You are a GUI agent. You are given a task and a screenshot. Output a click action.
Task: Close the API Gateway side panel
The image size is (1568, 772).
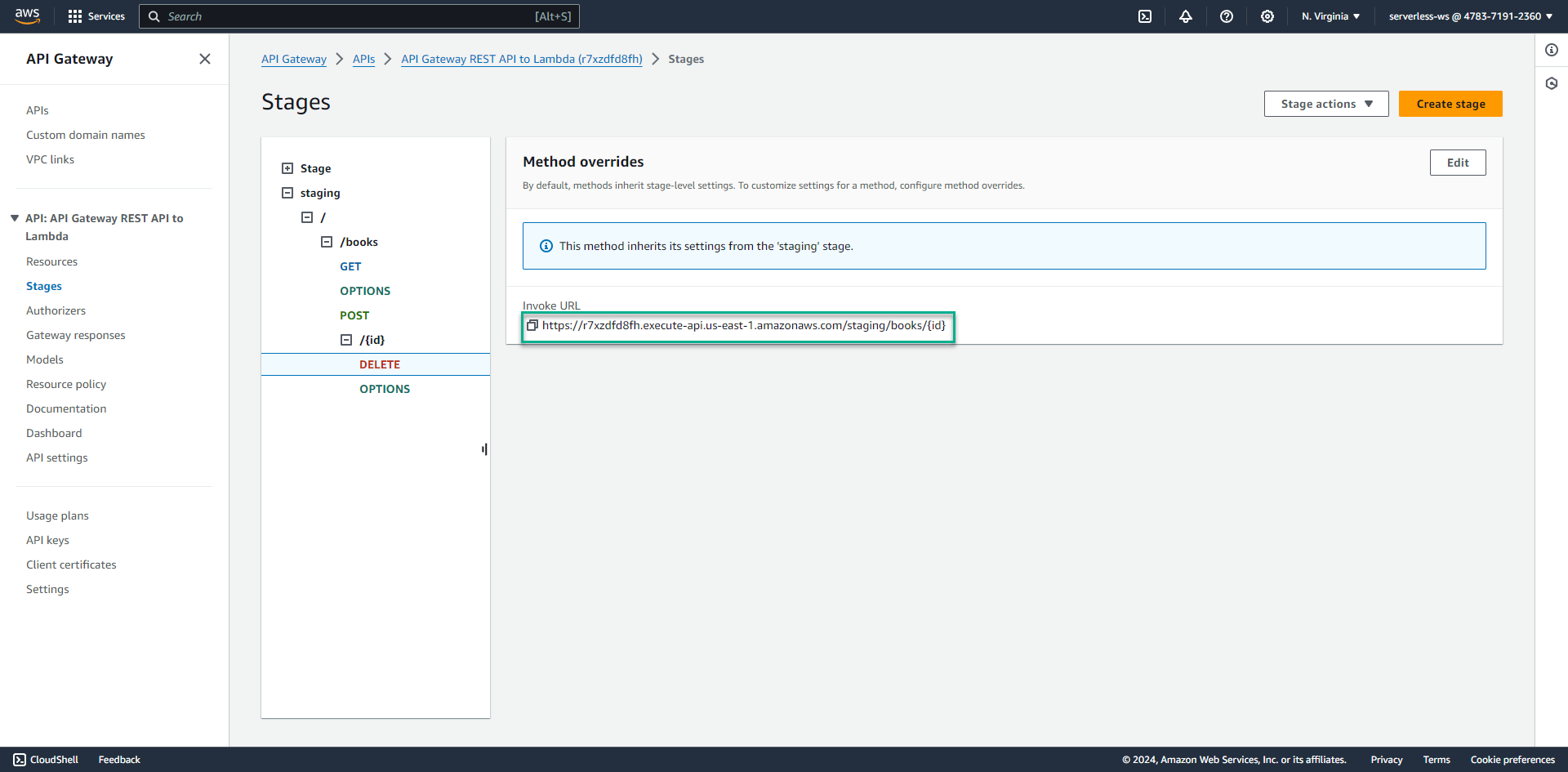[205, 59]
